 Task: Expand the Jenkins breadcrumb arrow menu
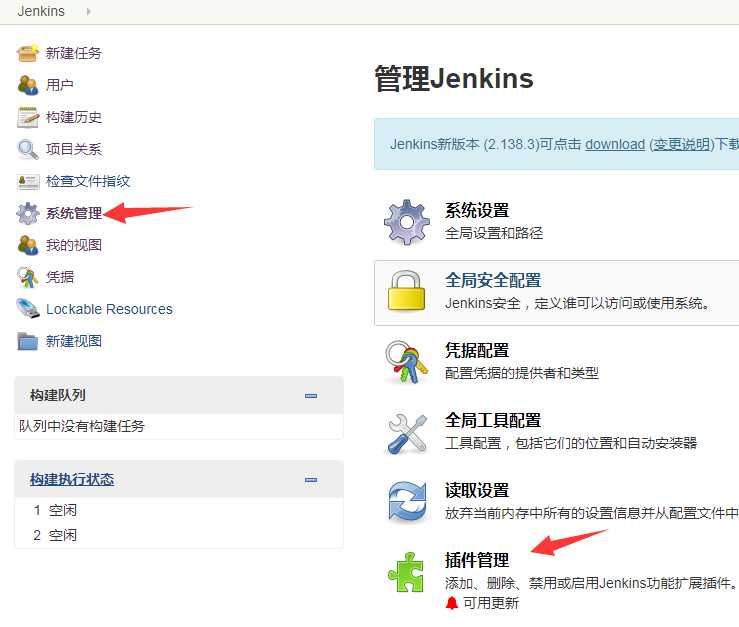[x=88, y=11]
